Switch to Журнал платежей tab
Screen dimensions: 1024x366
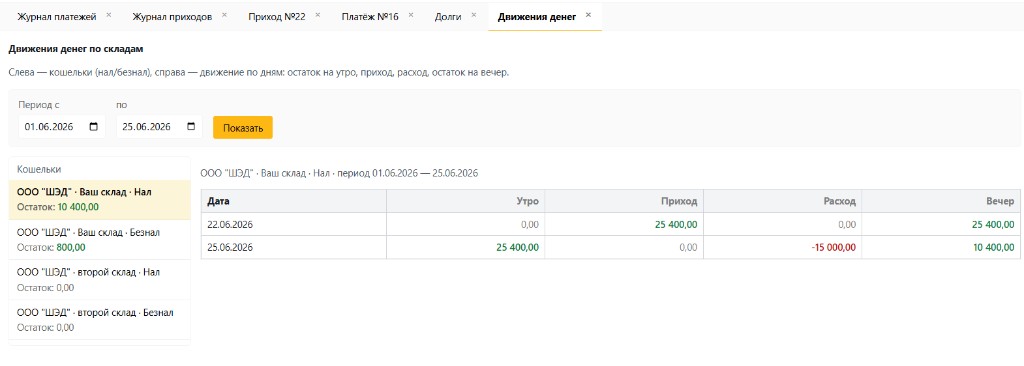pyautogui.click(x=56, y=17)
